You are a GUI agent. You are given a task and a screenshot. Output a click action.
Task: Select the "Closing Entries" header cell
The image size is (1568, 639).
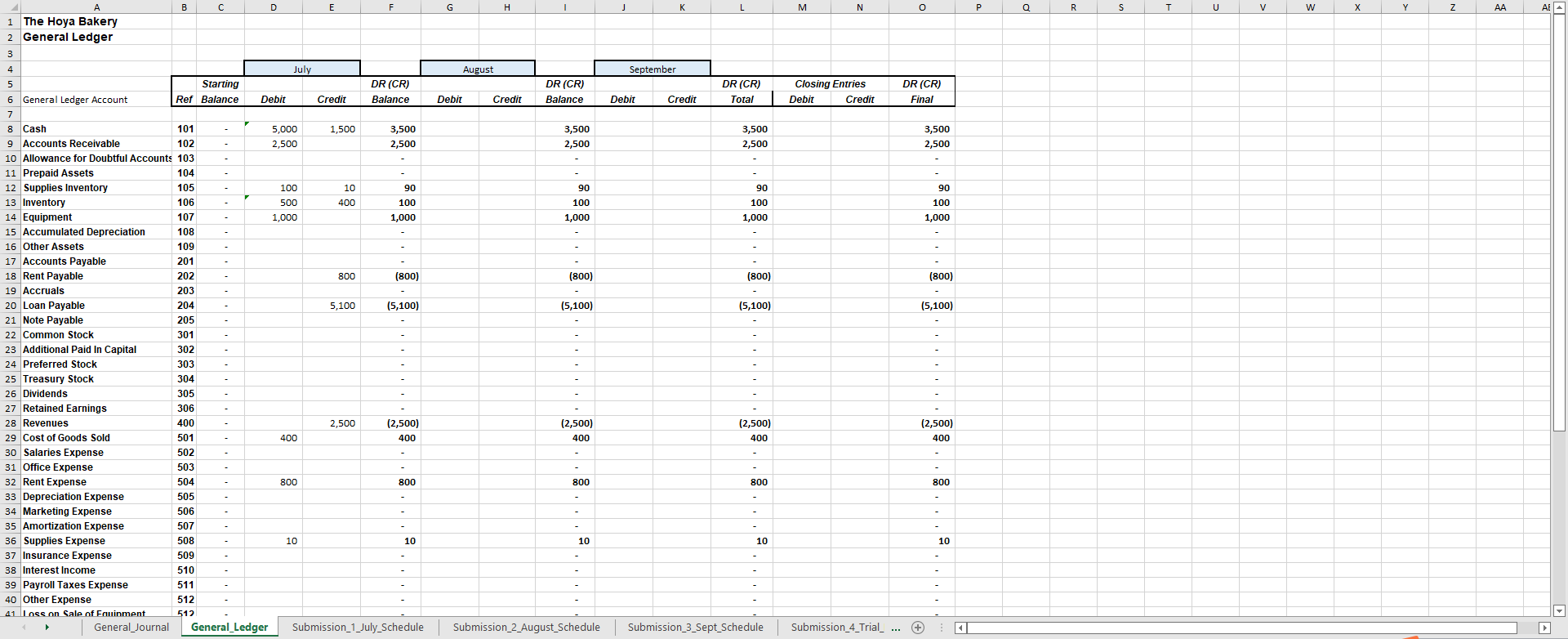point(831,84)
